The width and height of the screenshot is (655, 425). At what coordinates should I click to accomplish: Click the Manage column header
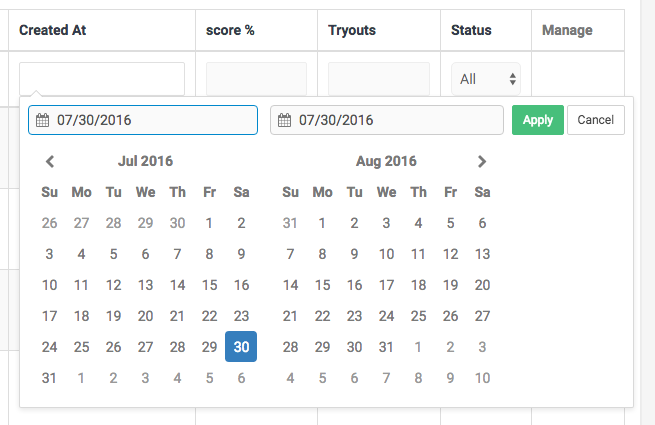(x=567, y=30)
